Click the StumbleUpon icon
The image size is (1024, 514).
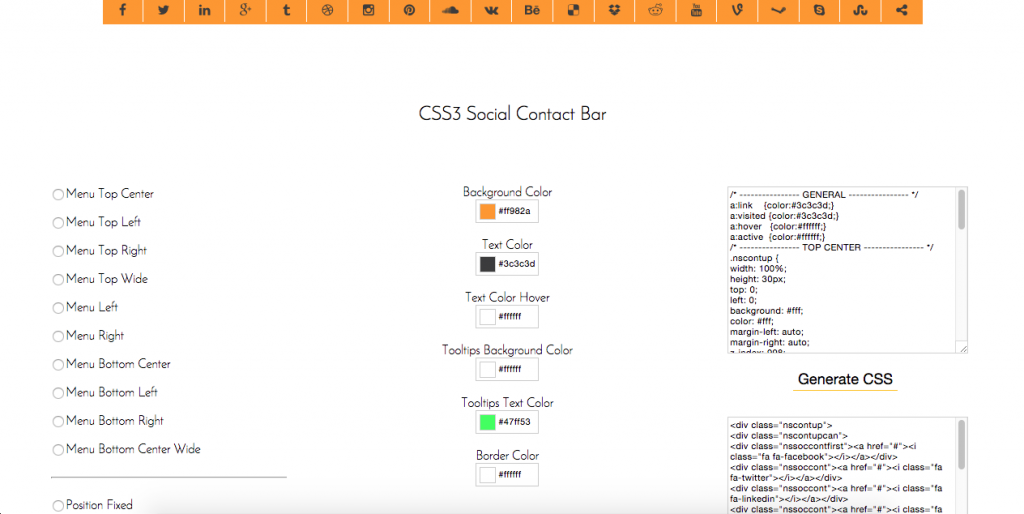[x=860, y=10]
